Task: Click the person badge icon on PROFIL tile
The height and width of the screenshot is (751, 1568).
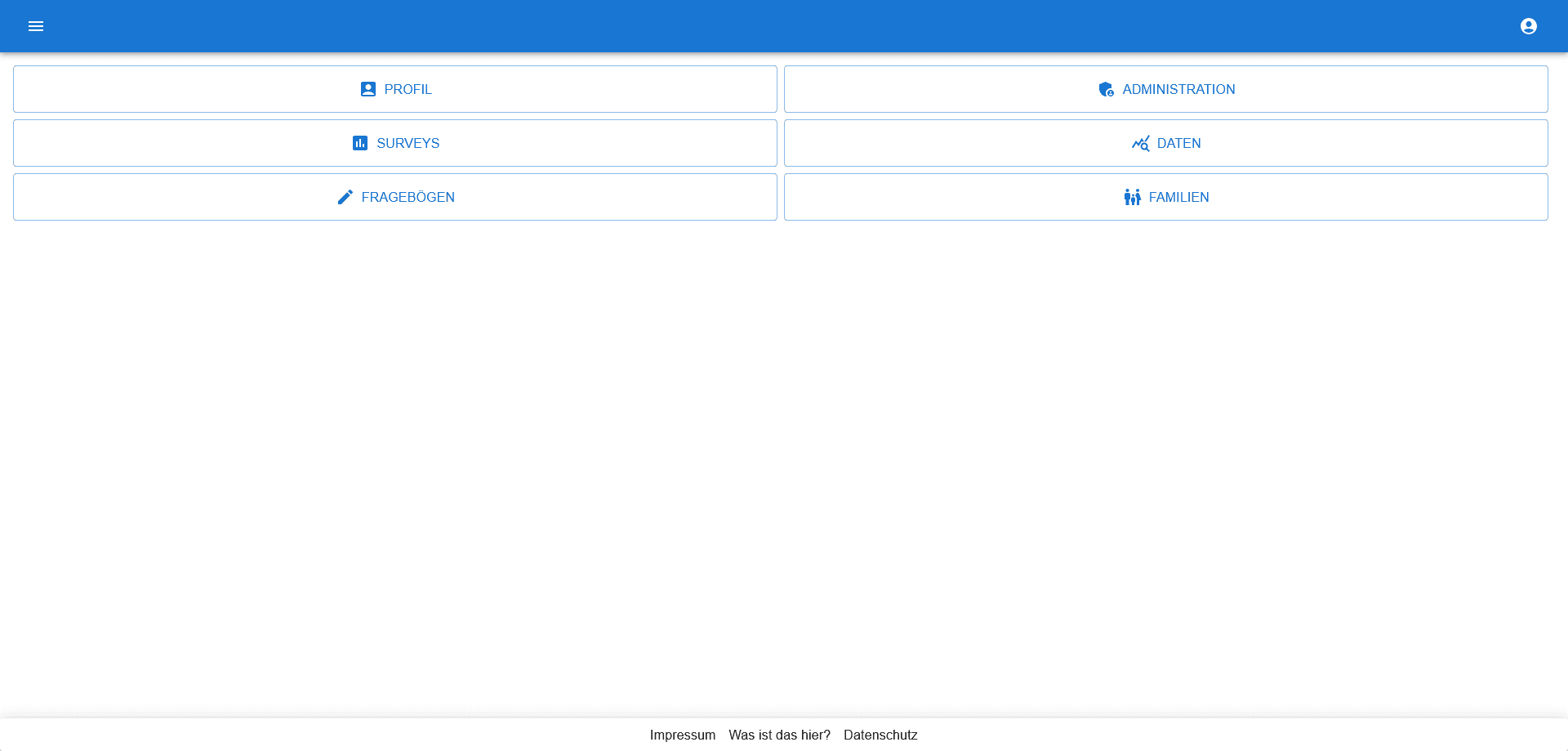Action: coord(367,89)
